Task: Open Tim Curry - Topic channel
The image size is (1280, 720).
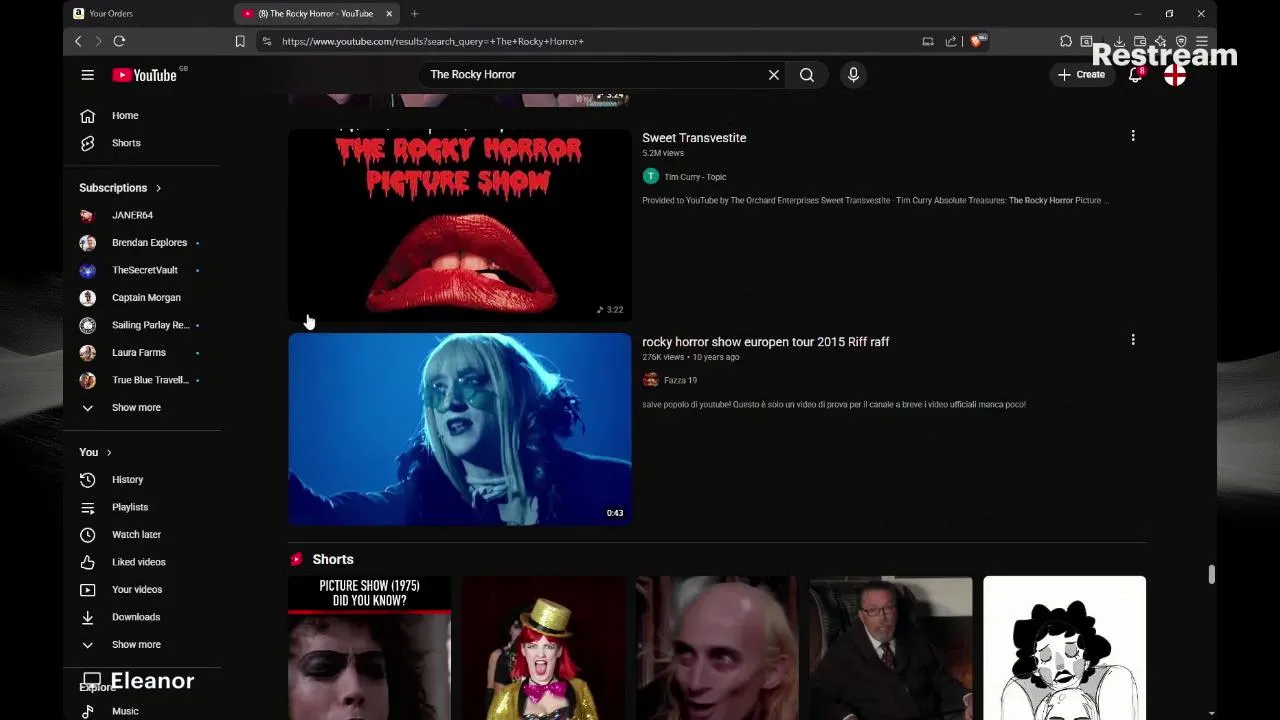Action: [695, 177]
